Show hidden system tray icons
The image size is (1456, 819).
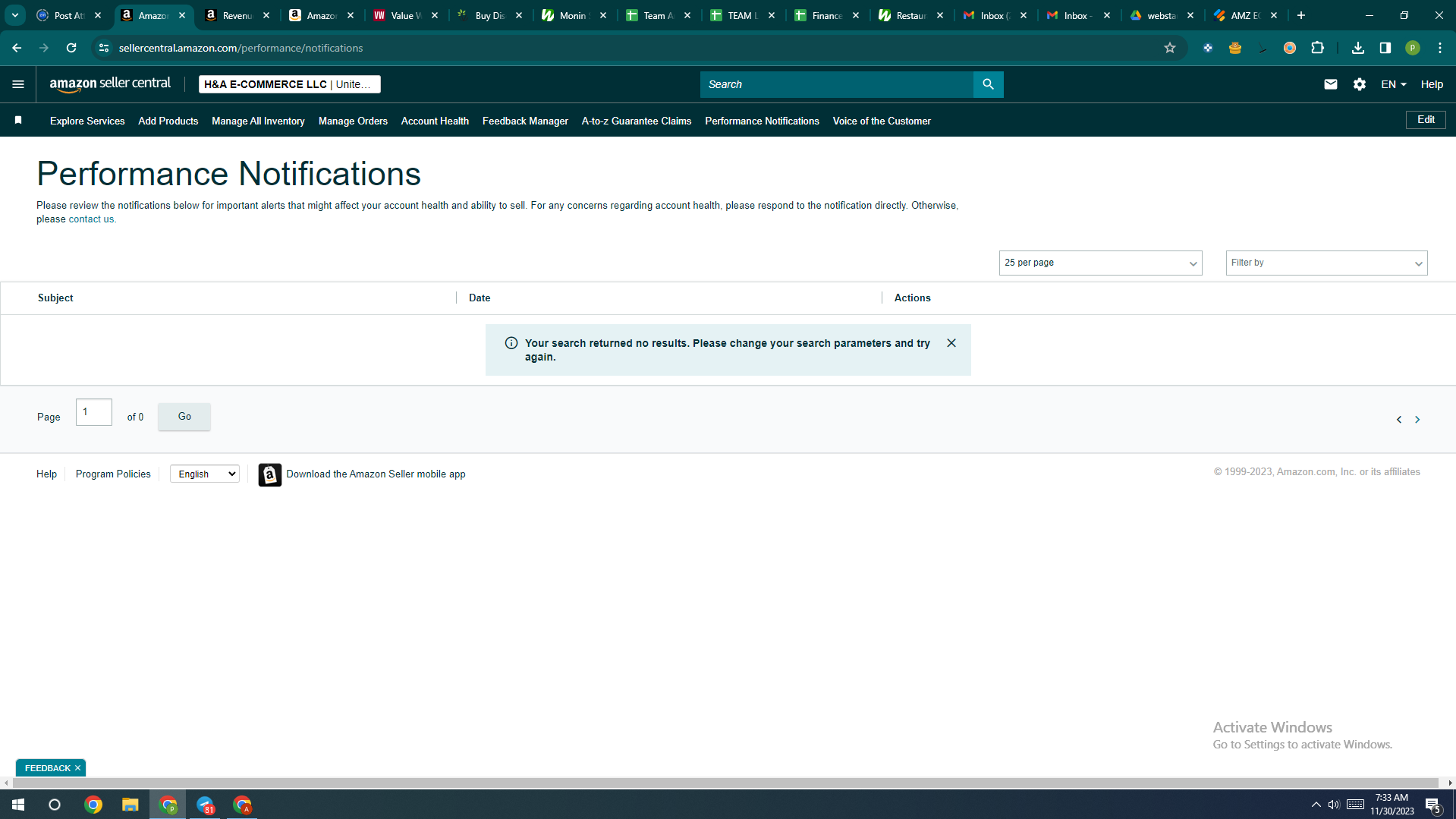coord(1316,805)
